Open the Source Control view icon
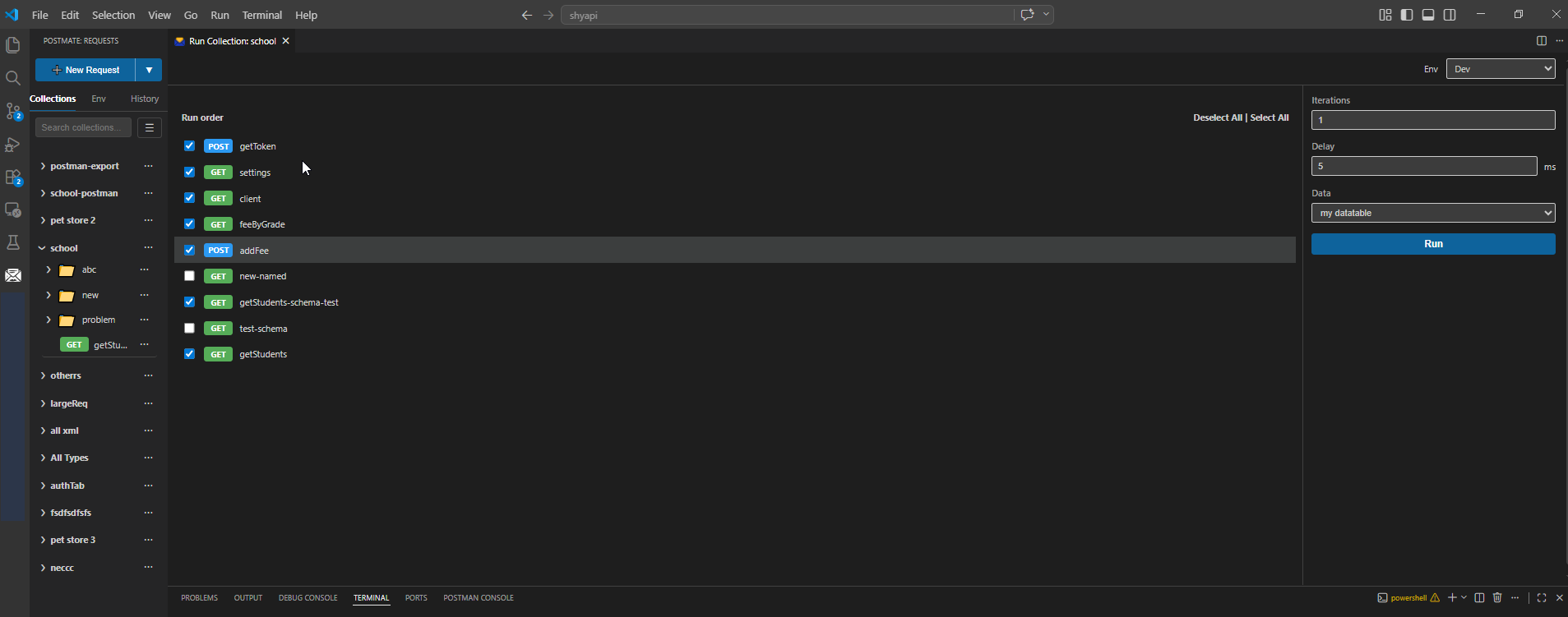The height and width of the screenshot is (617, 1568). [x=13, y=111]
